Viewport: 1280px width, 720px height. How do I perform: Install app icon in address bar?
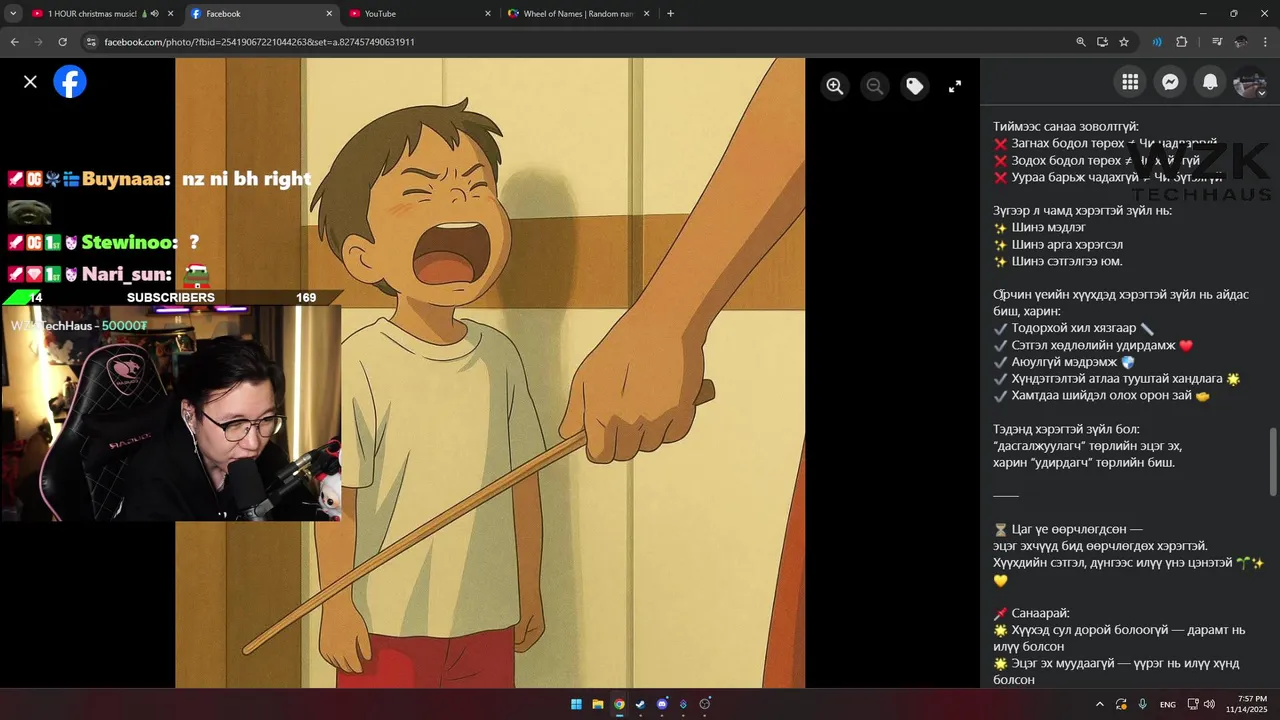pos(1102,42)
